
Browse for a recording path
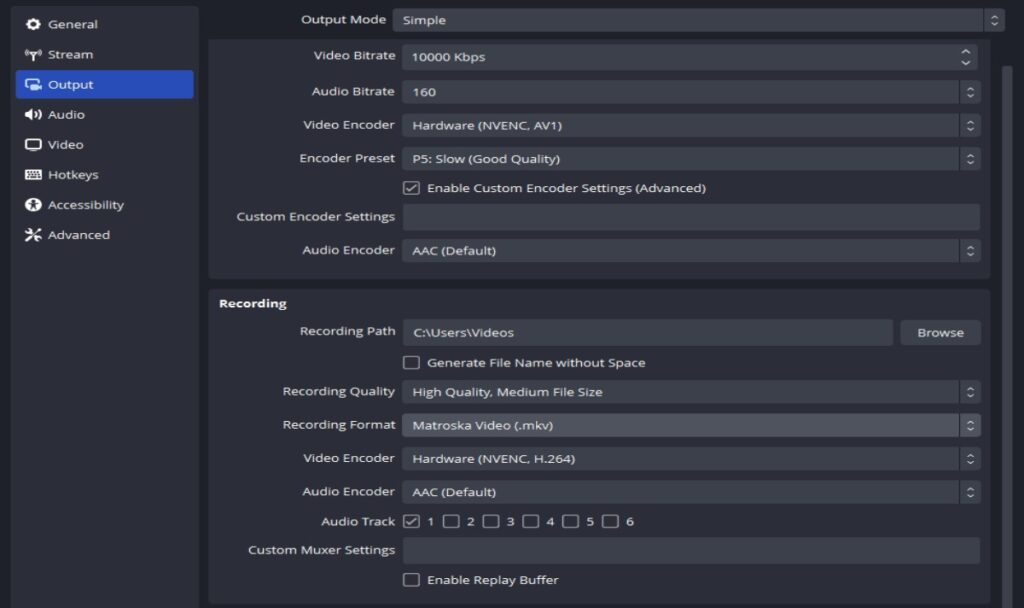pos(939,332)
